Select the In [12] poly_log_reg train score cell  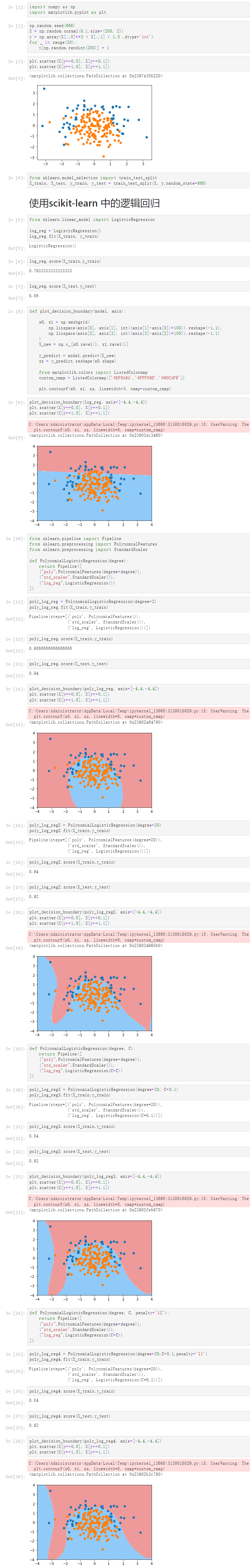click(139, 639)
